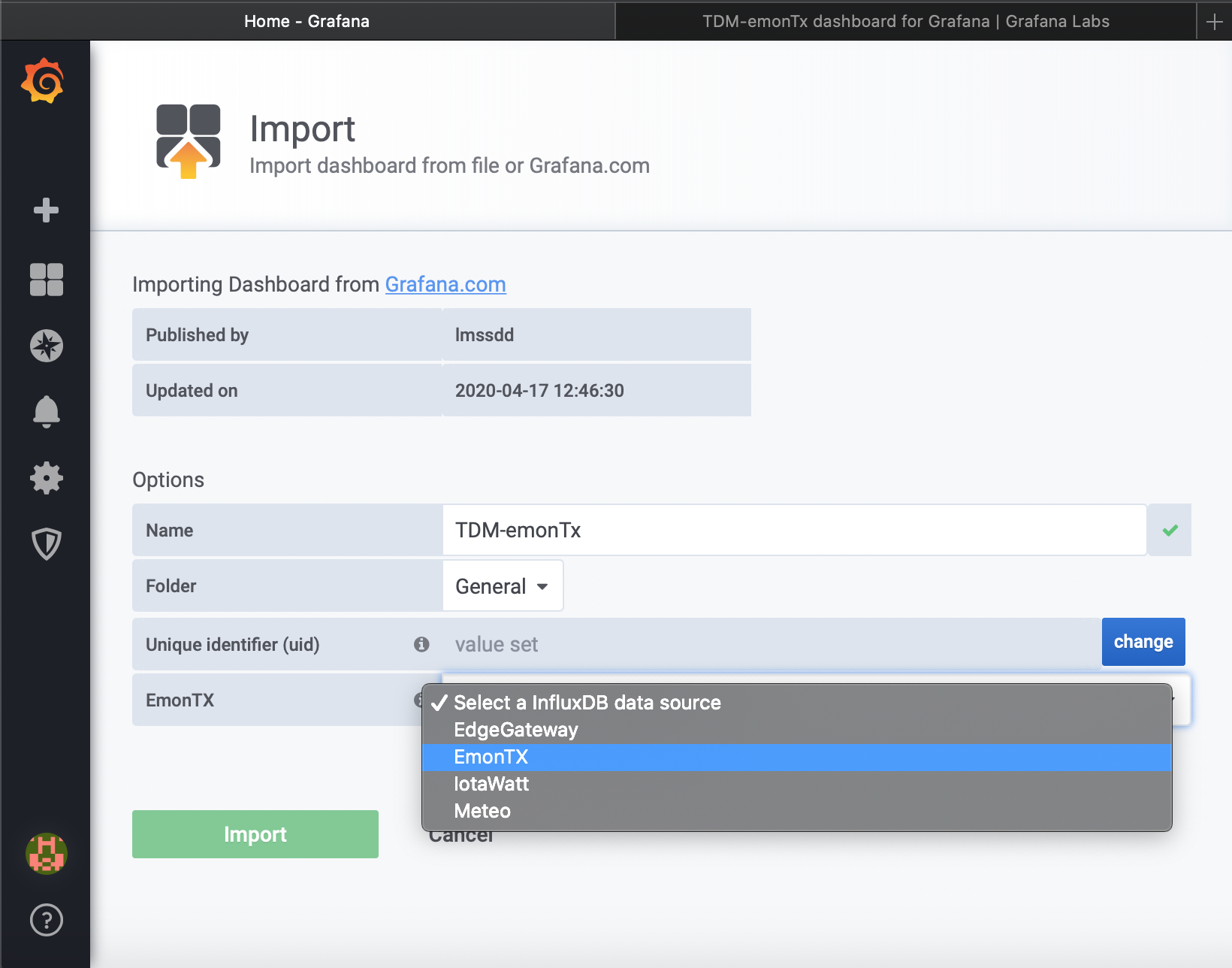1232x968 pixels.
Task: Click the Import dashboard header icon
Action: point(189,141)
